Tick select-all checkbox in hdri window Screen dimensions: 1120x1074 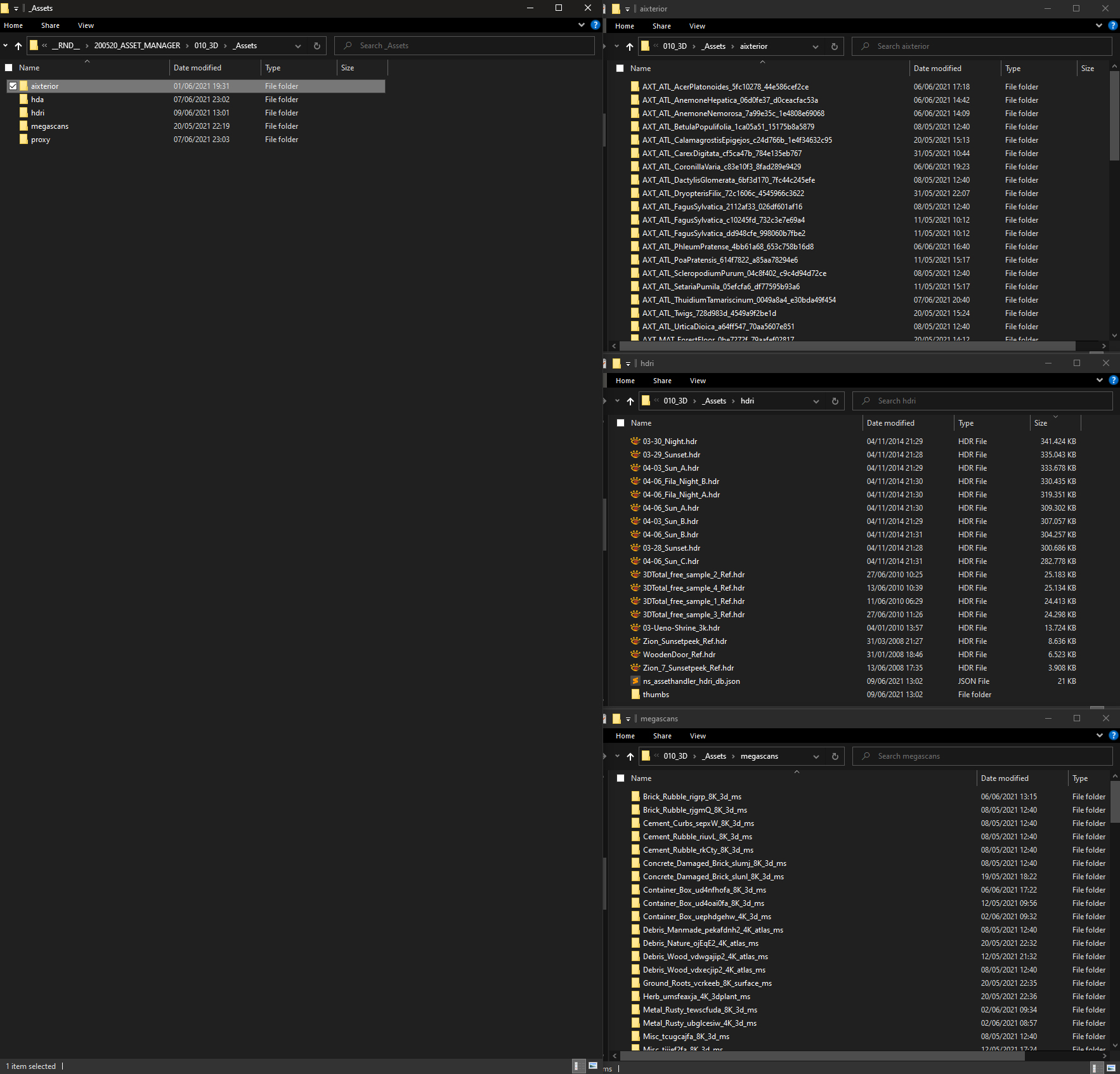620,423
